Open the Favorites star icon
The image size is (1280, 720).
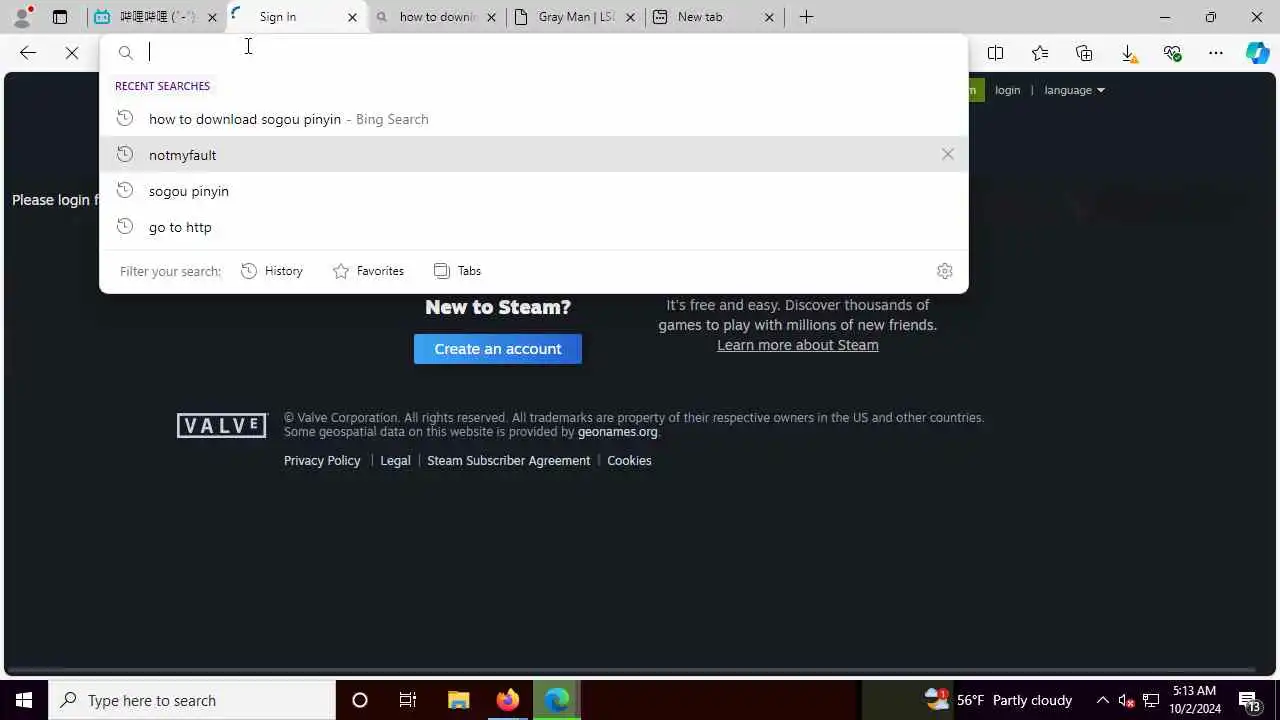(x=1040, y=53)
